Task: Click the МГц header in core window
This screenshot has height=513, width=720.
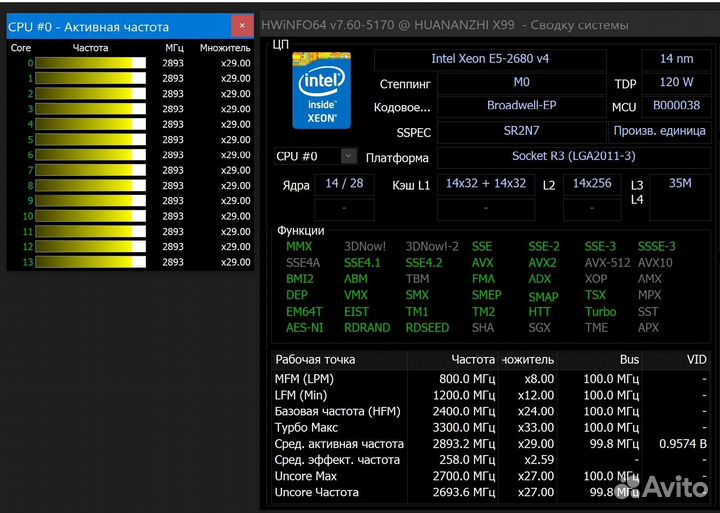Action: [174, 48]
